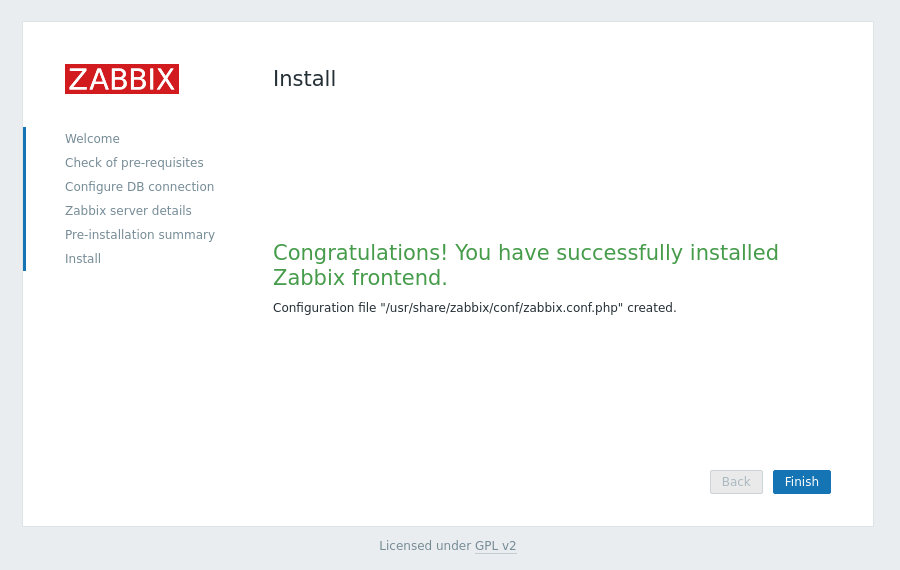
Task: Click the word 'created.' after file path
Action: click(x=651, y=308)
